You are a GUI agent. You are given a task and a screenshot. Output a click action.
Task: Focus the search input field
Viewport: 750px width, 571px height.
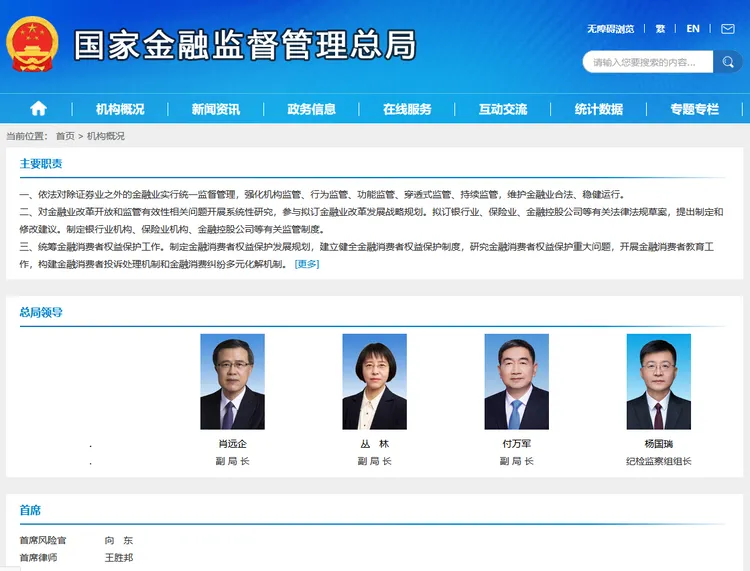coord(648,62)
